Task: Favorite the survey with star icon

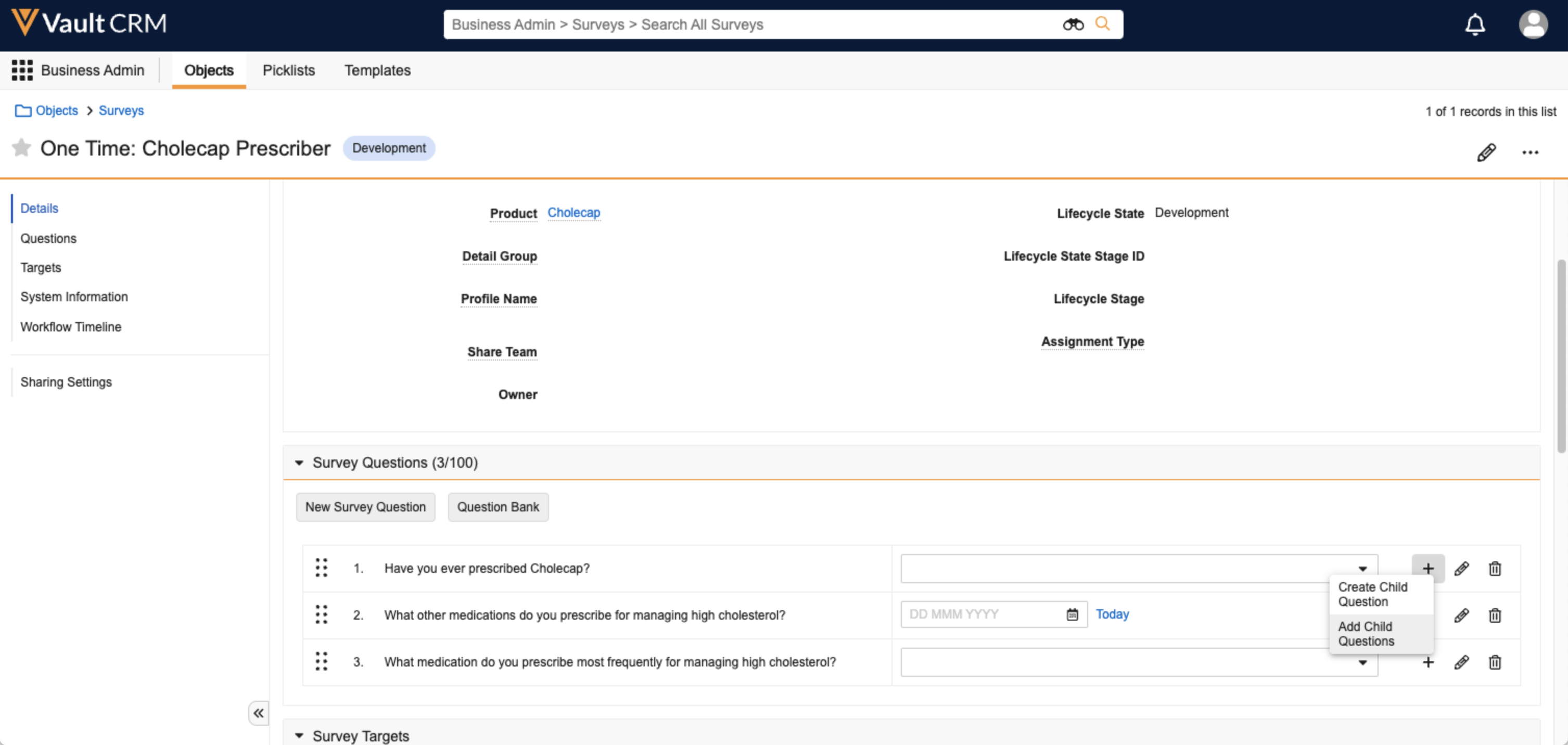Action: pos(21,148)
